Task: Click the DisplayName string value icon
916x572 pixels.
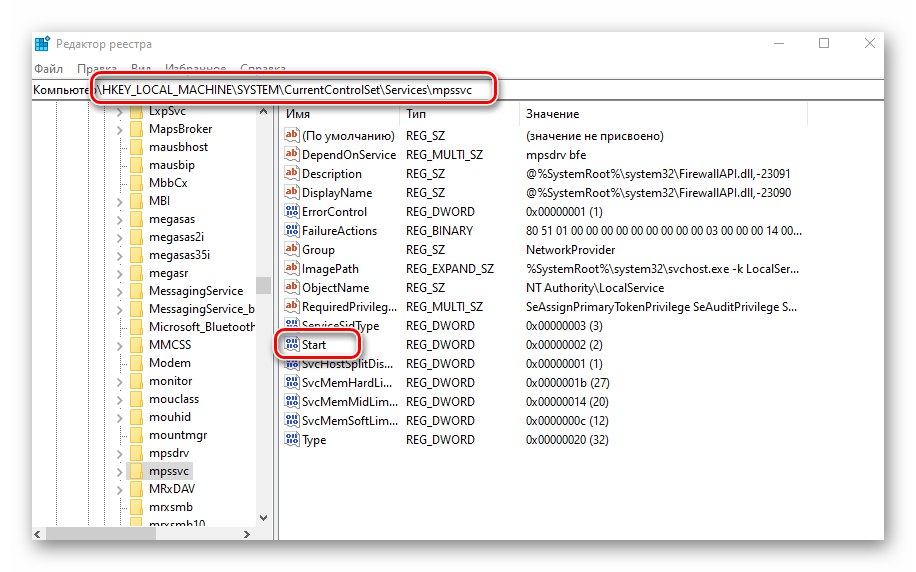Action: pyautogui.click(x=292, y=192)
